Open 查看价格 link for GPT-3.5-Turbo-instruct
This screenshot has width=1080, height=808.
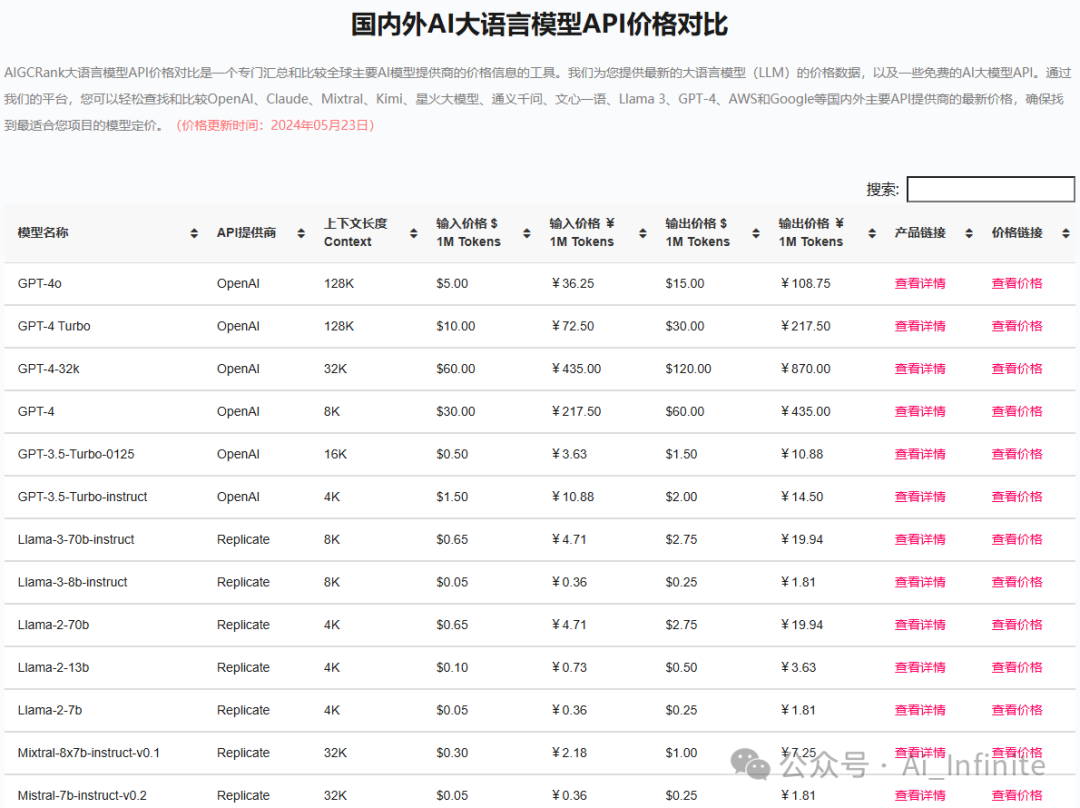click(x=1017, y=497)
